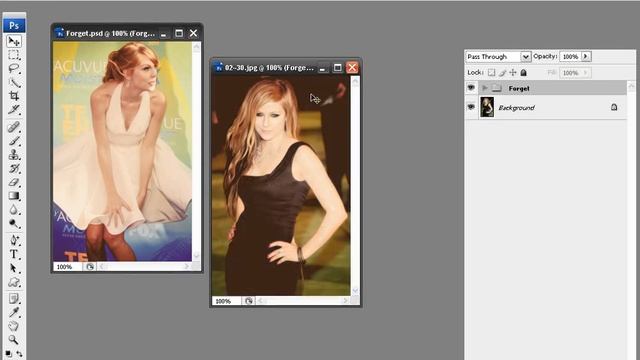Click 02-30.jpg vertical scrollbar down arrow

point(355,290)
